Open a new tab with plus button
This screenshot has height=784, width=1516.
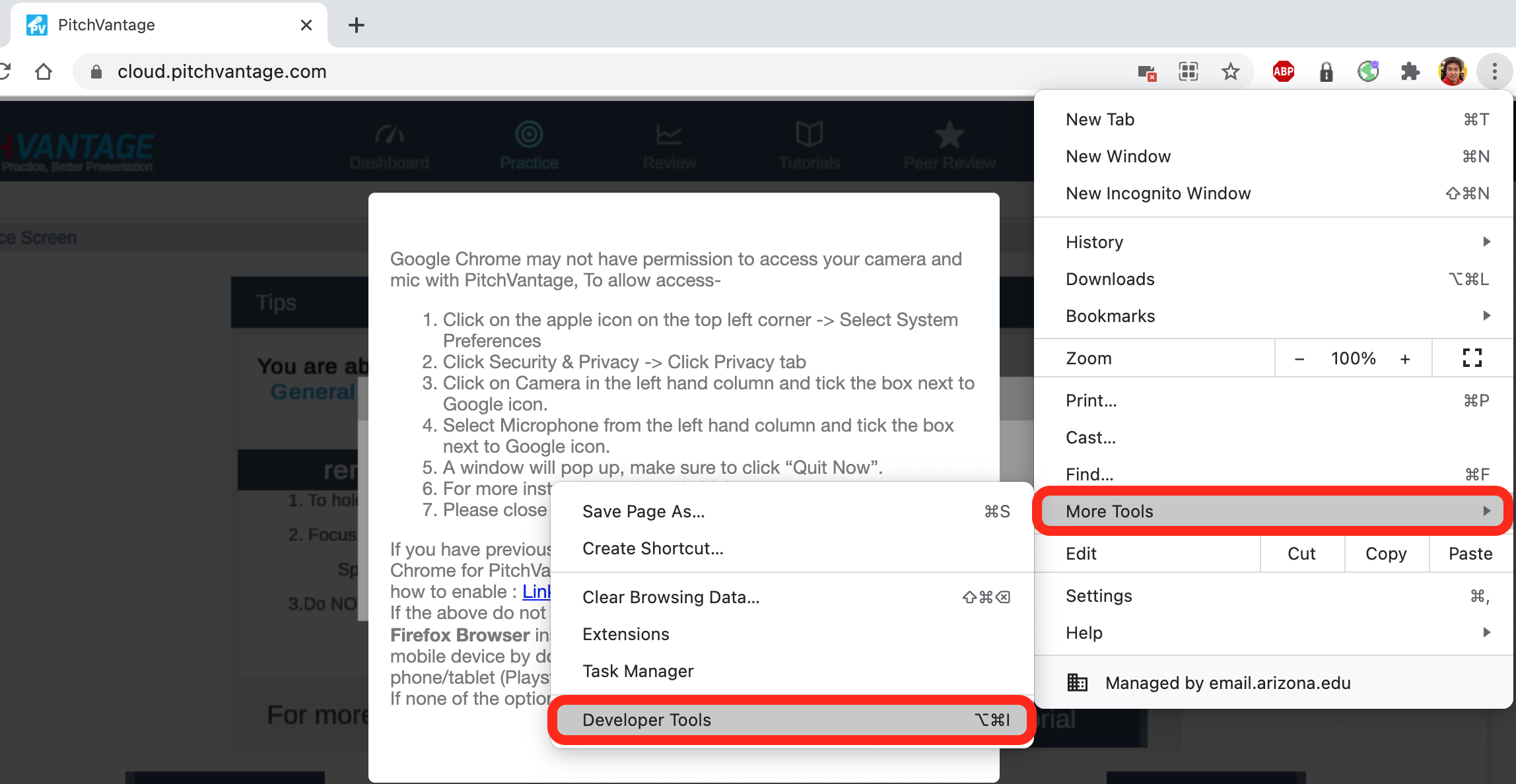(x=357, y=25)
